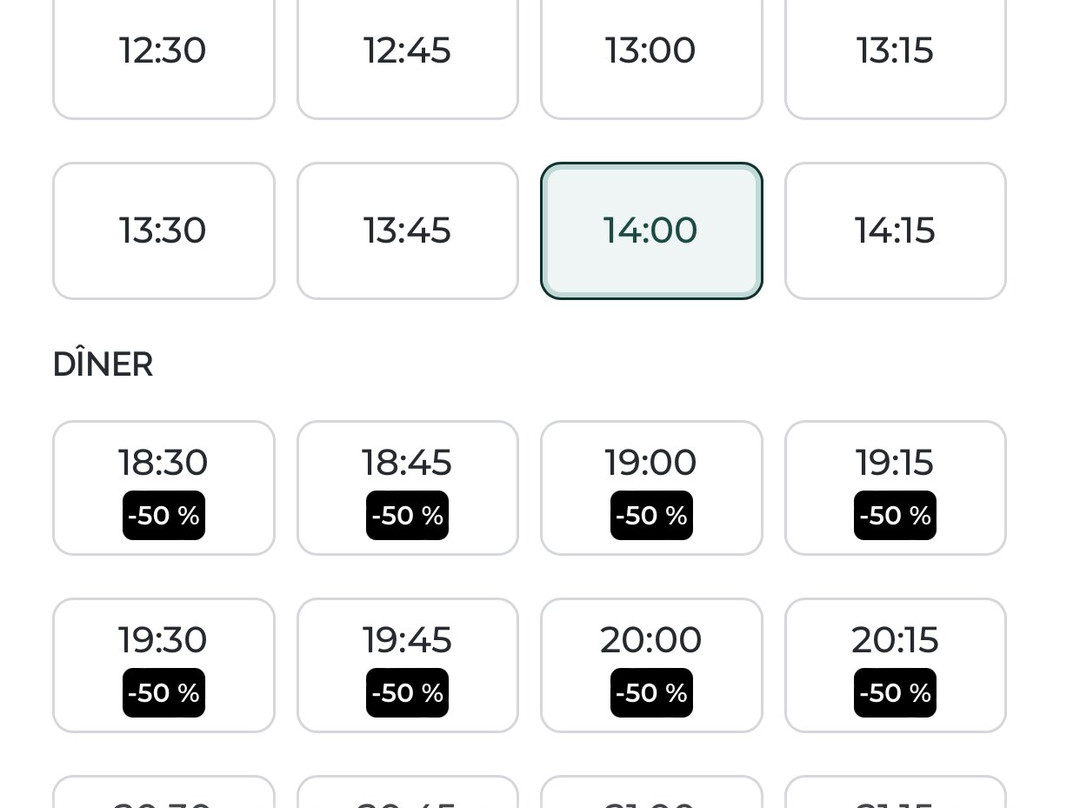Select the 19:15 discounted slot
This screenshot has width=1080, height=808.
tap(895, 488)
